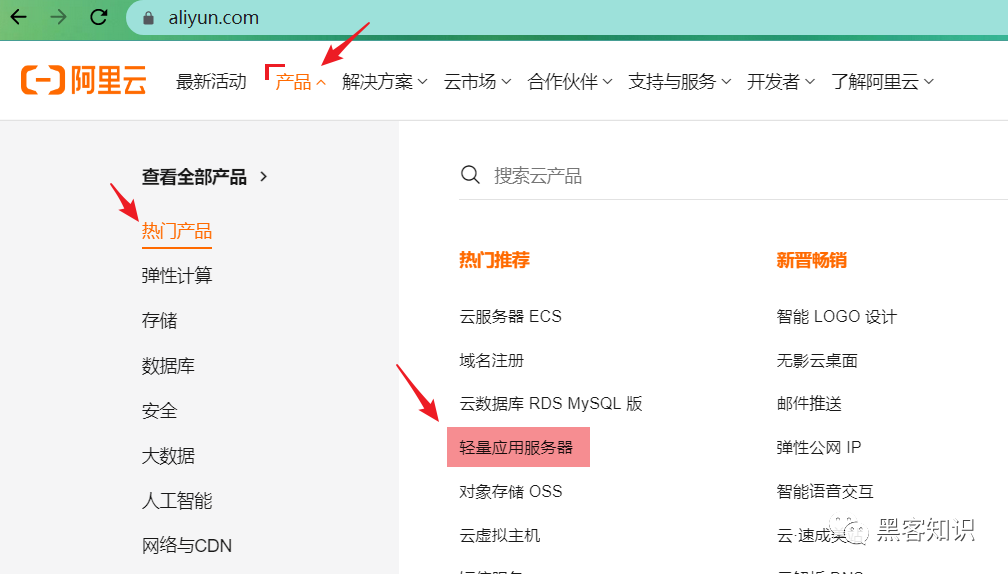
Task: Open 对象存储 OSS product
Action: (x=510, y=492)
